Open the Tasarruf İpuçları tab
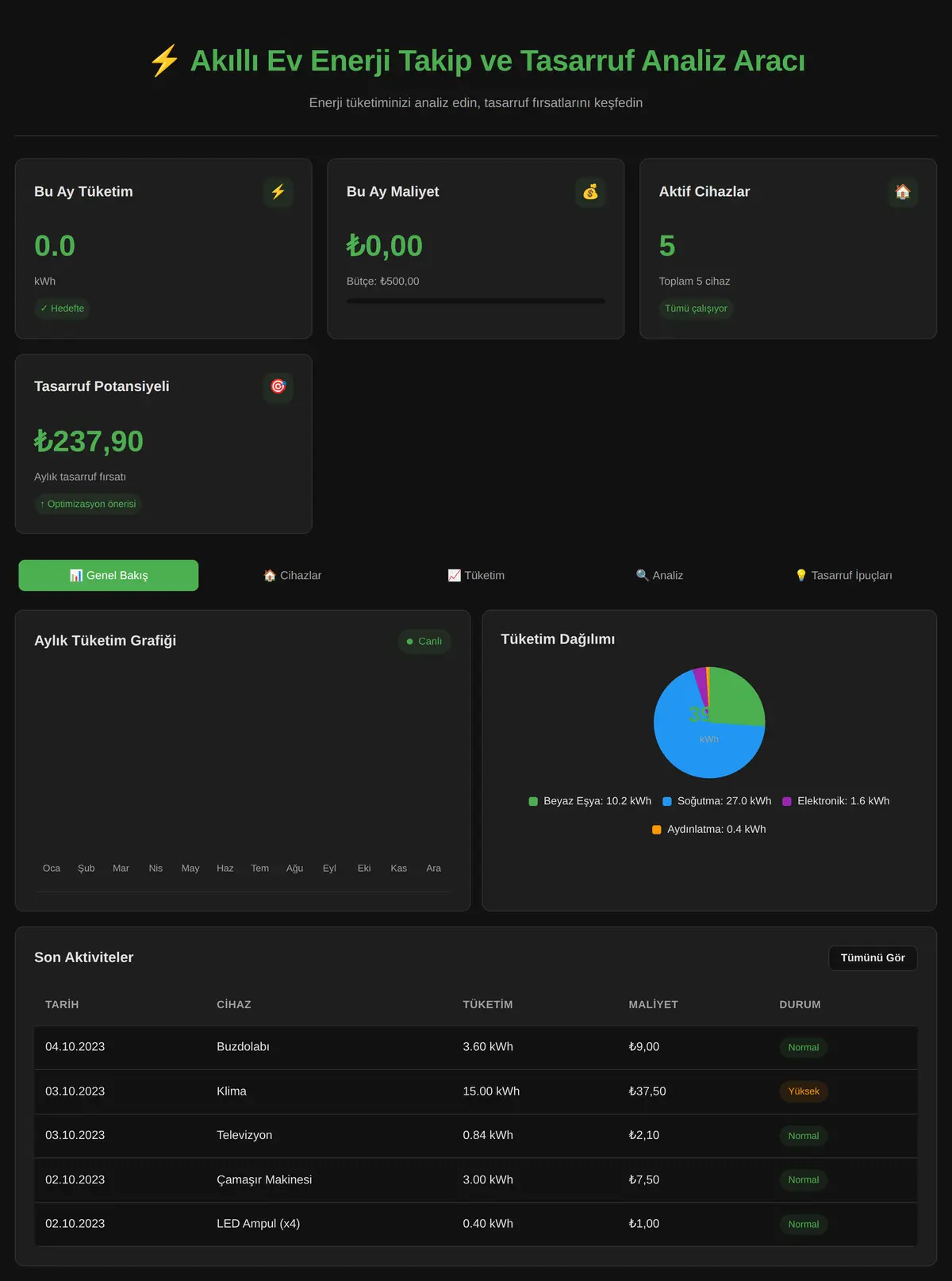Viewport: 952px width, 1281px height. (x=843, y=575)
